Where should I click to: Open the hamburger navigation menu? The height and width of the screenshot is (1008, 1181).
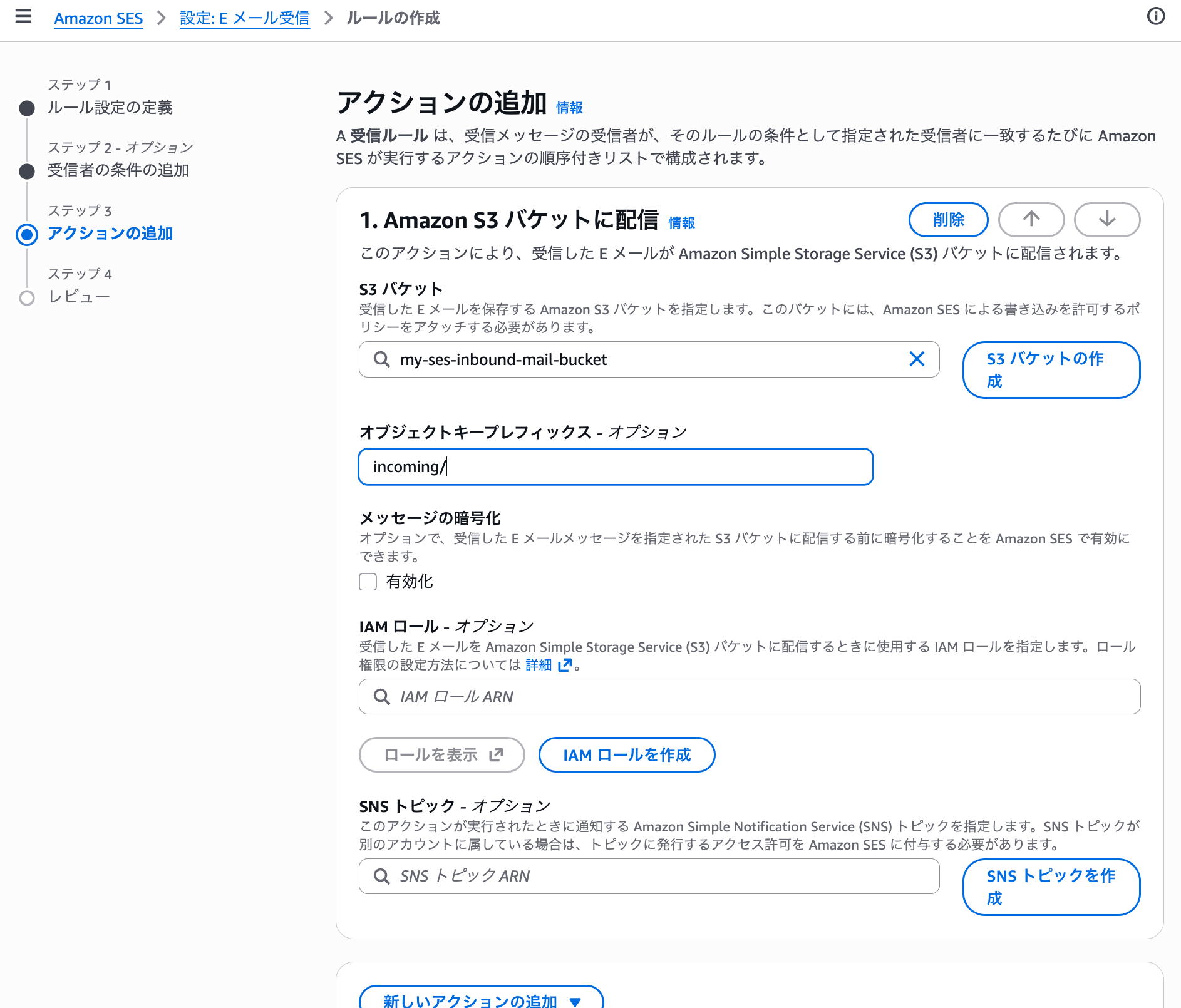coord(23,17)
